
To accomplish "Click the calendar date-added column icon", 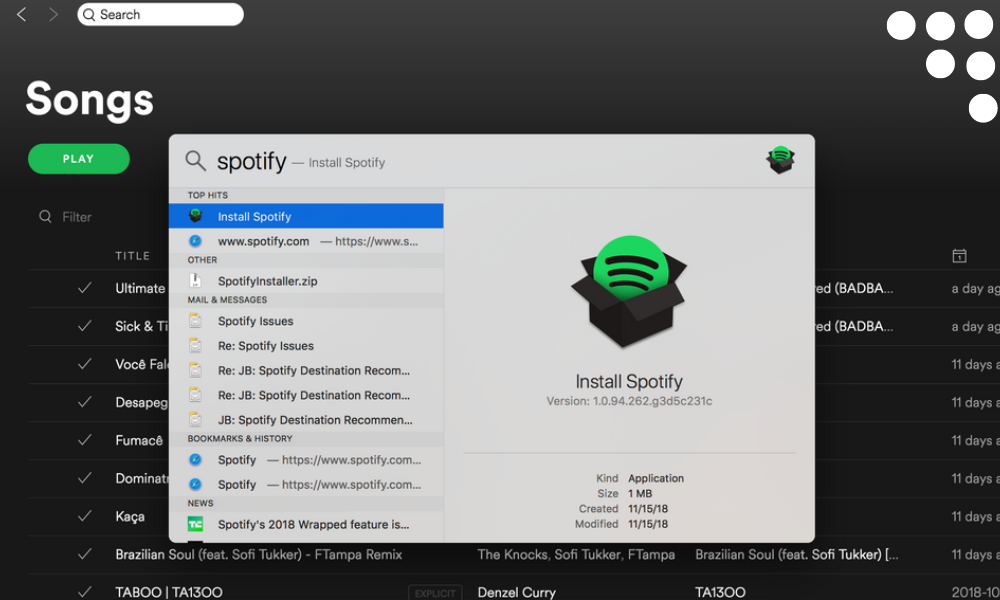I will coord(959,256).
